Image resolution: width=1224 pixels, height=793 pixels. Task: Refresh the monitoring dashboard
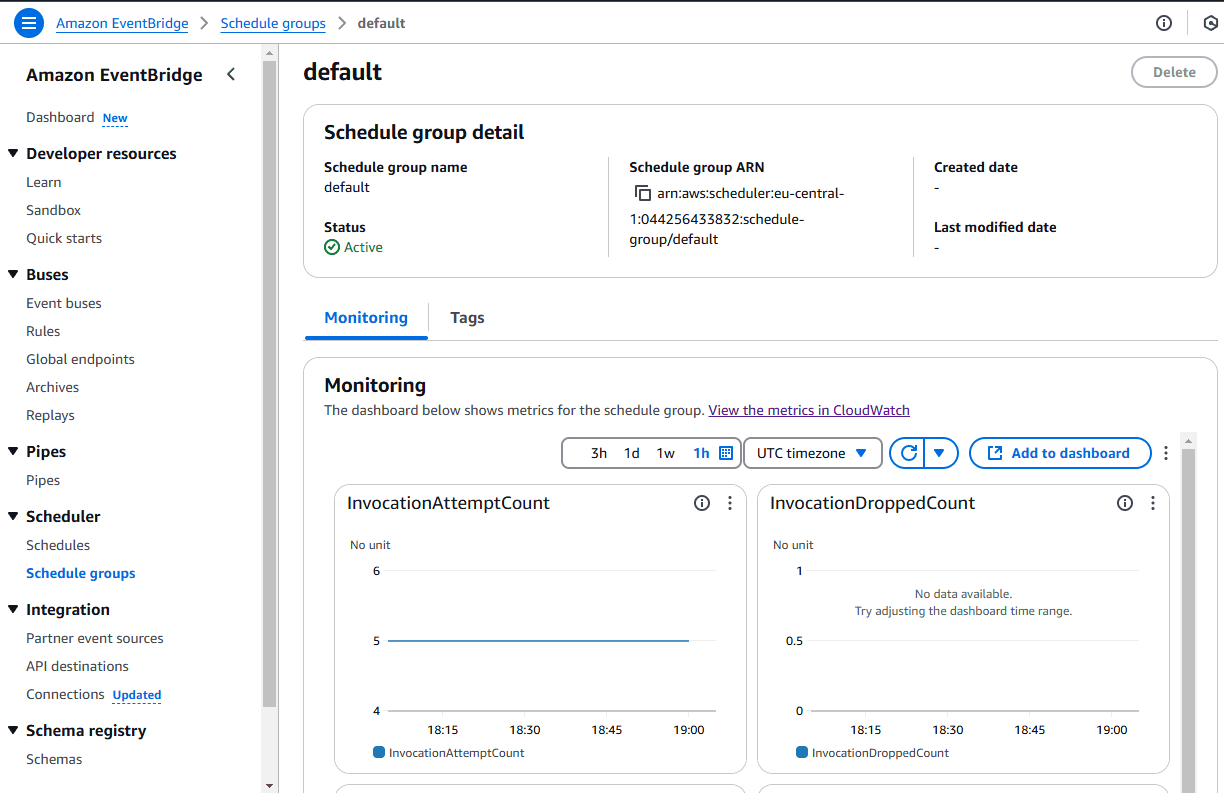click(908, 453)
